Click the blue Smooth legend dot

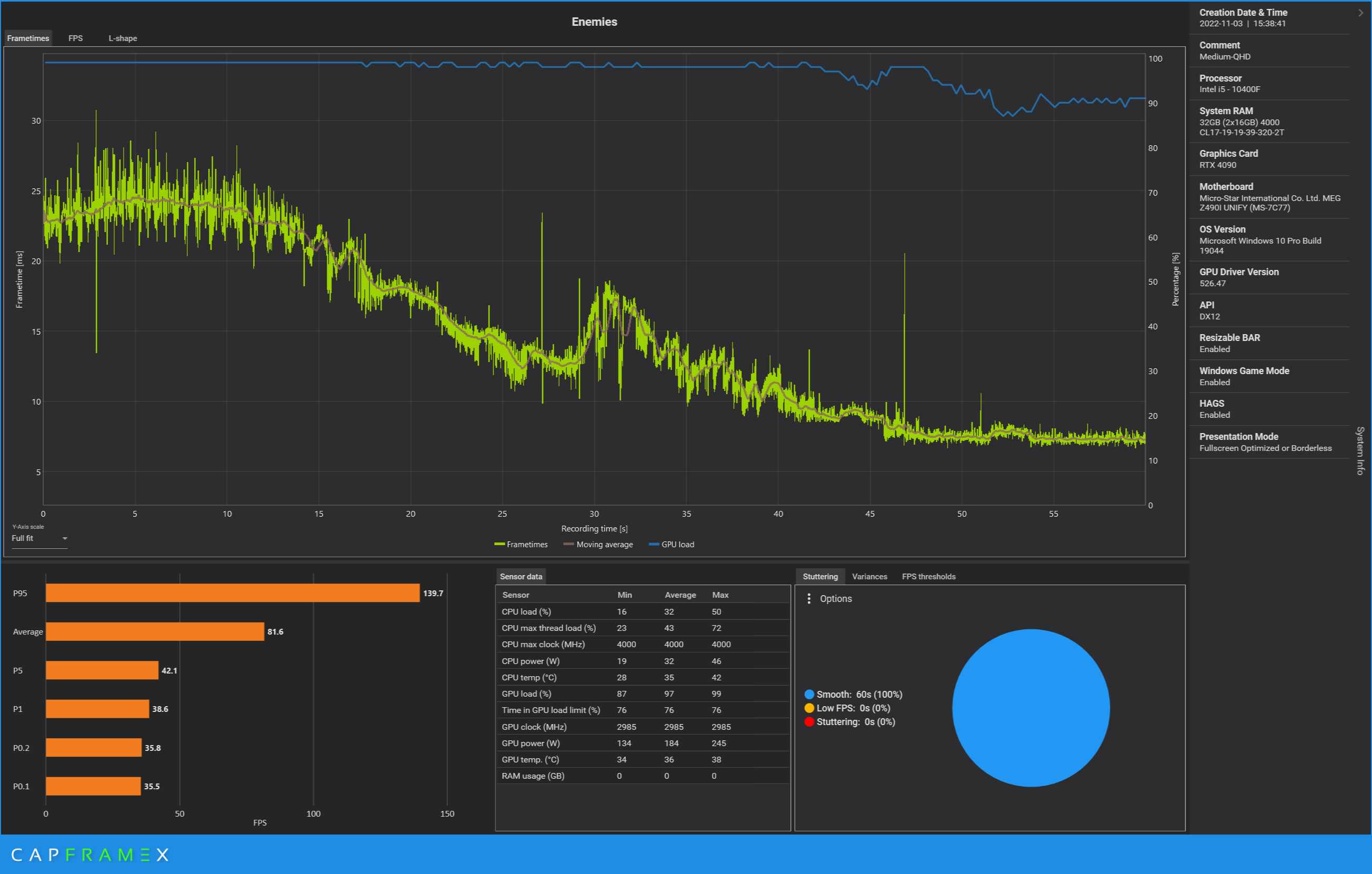(x=809, y=695)
